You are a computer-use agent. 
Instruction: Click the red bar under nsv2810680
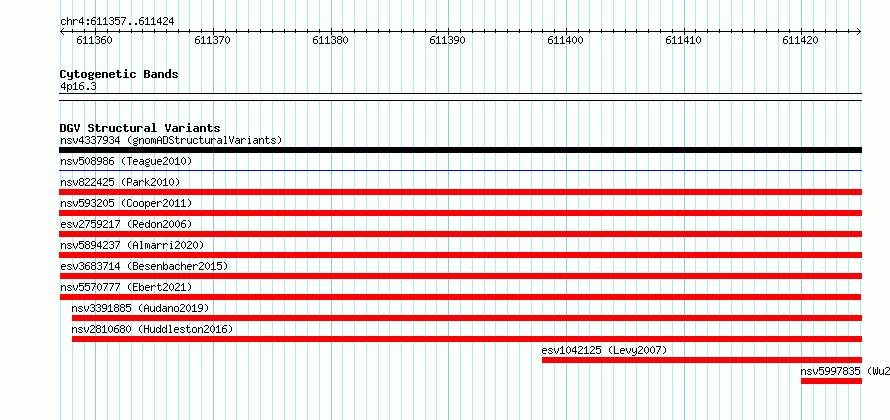click(467, 339)
